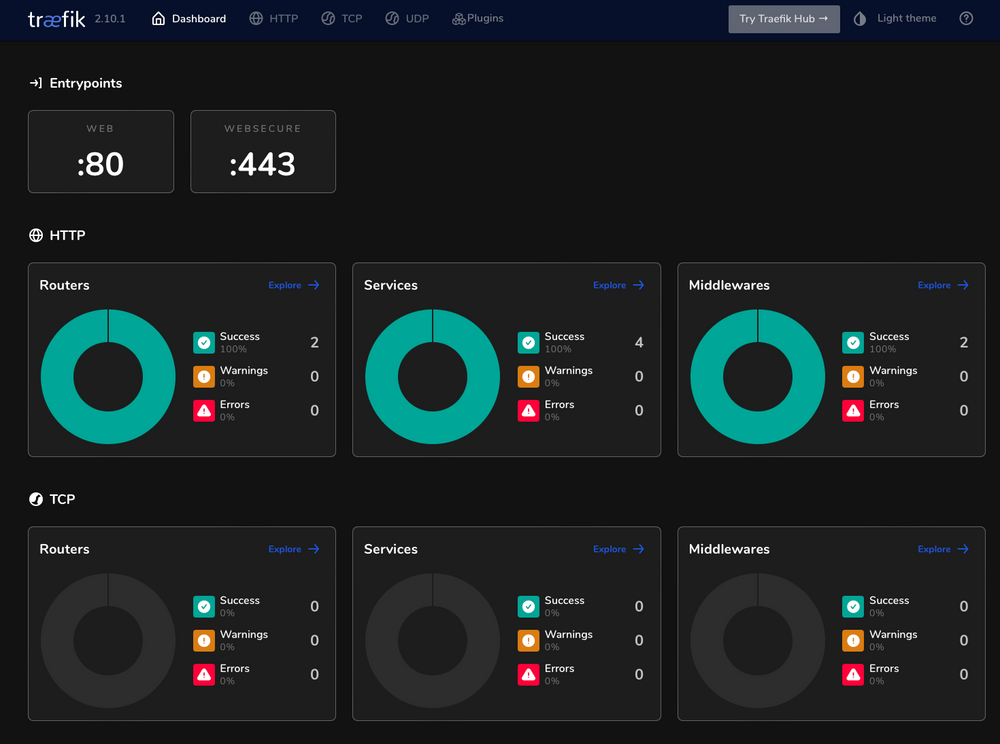
Task: Click the water drop theme icon
Action: pos(860,18)
